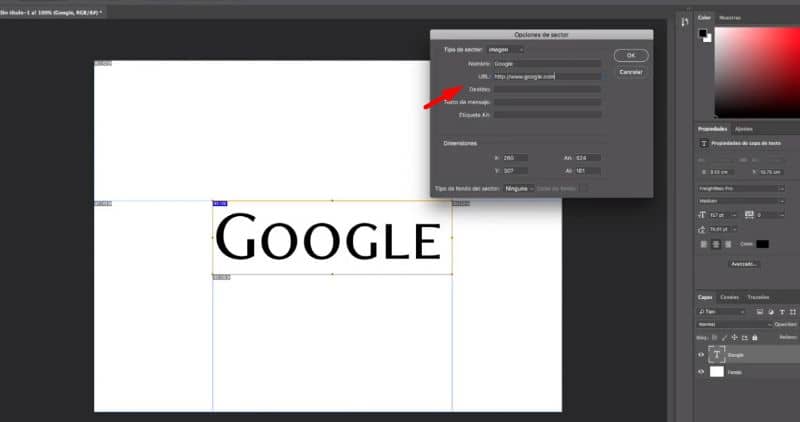Toggle lock image pixels brush icon

724,337
